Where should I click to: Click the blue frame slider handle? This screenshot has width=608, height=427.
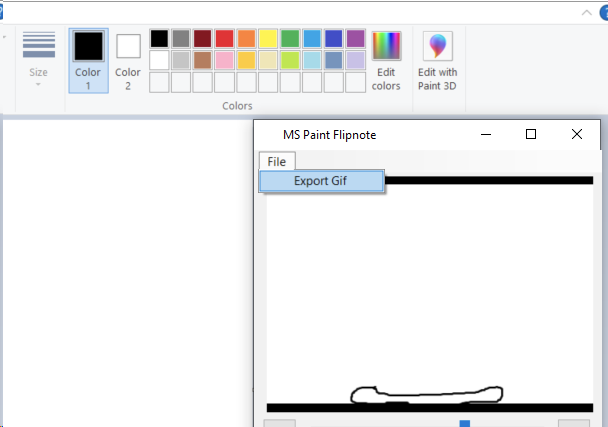click(x=465, y=423)
